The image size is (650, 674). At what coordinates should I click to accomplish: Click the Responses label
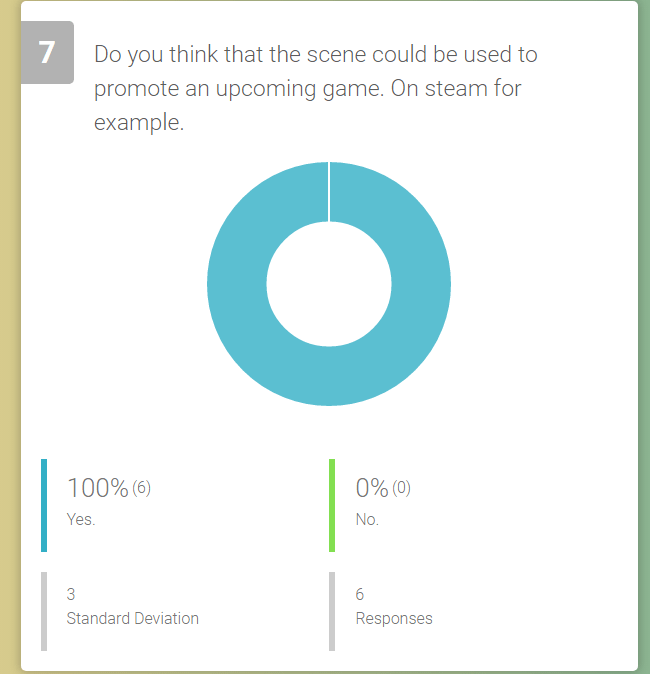[394, 618]
